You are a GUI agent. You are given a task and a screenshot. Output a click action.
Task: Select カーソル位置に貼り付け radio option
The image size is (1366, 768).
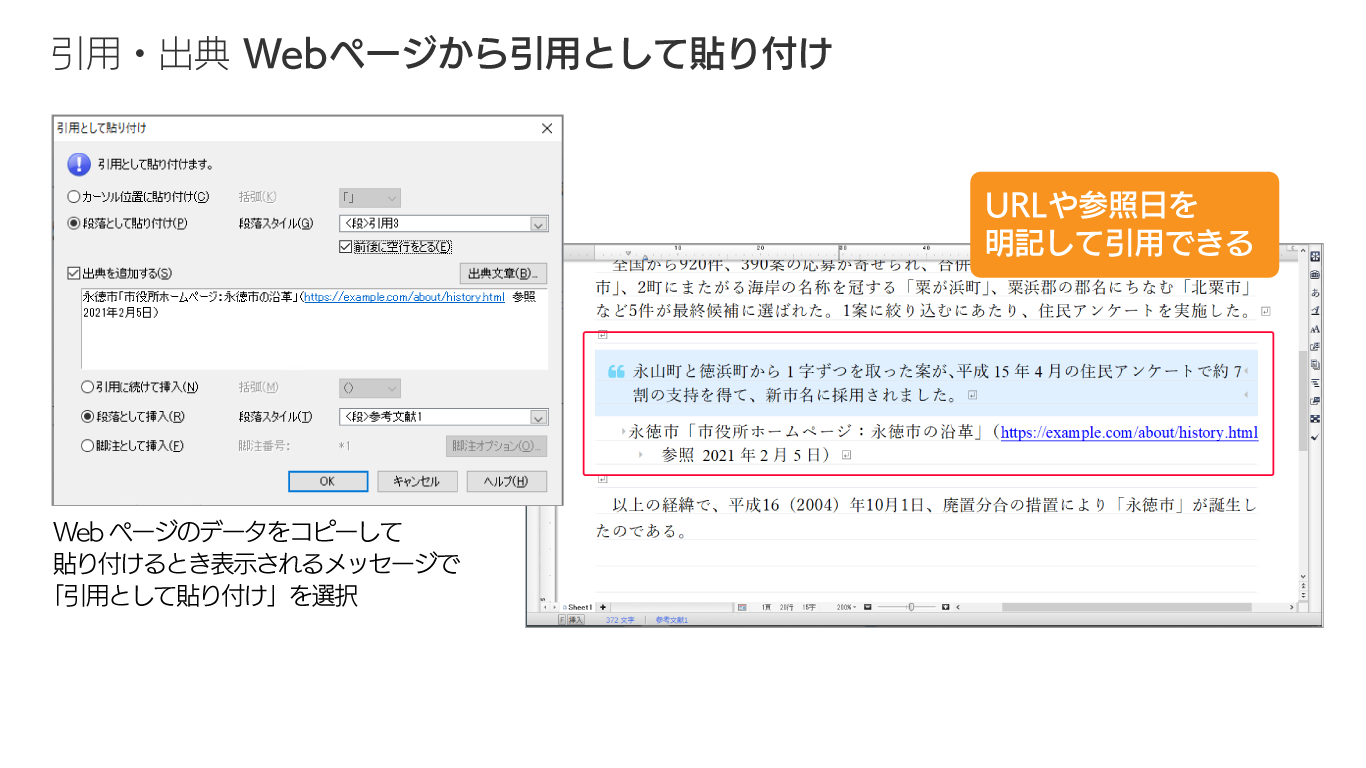pyautogui.click(x=74, y=197)
